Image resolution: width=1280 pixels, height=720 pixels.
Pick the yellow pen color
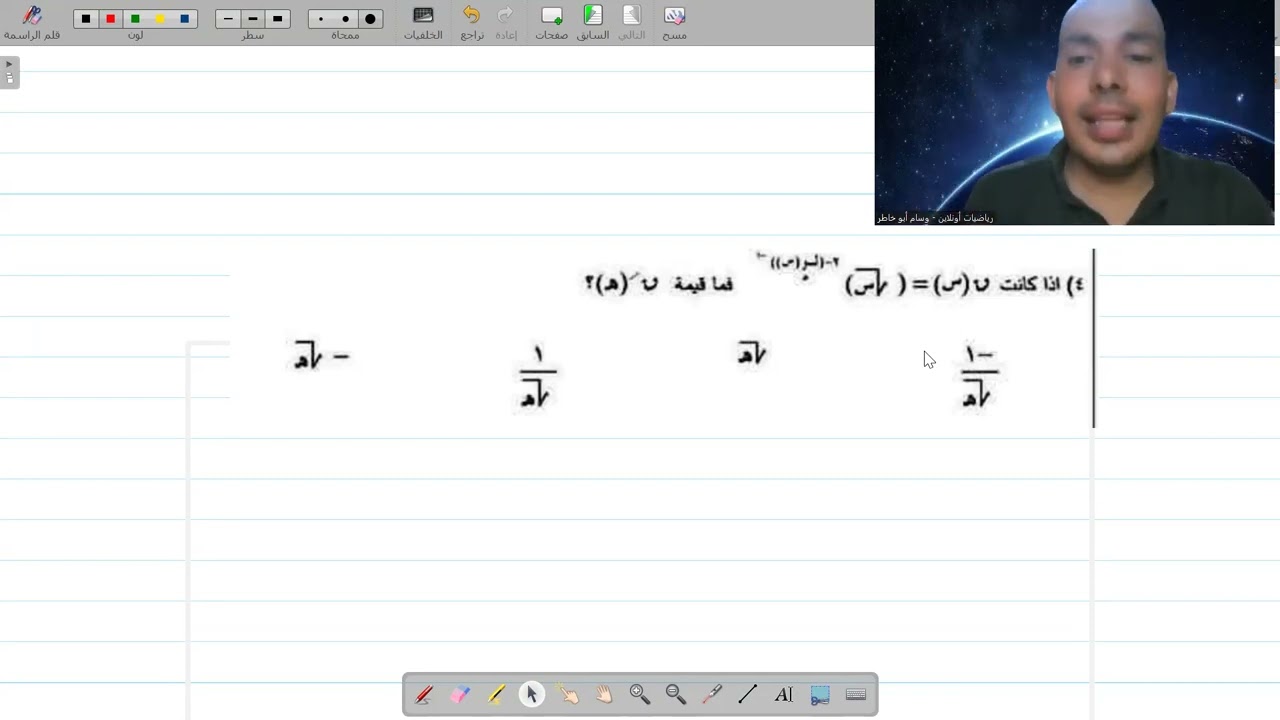[160, 19]
